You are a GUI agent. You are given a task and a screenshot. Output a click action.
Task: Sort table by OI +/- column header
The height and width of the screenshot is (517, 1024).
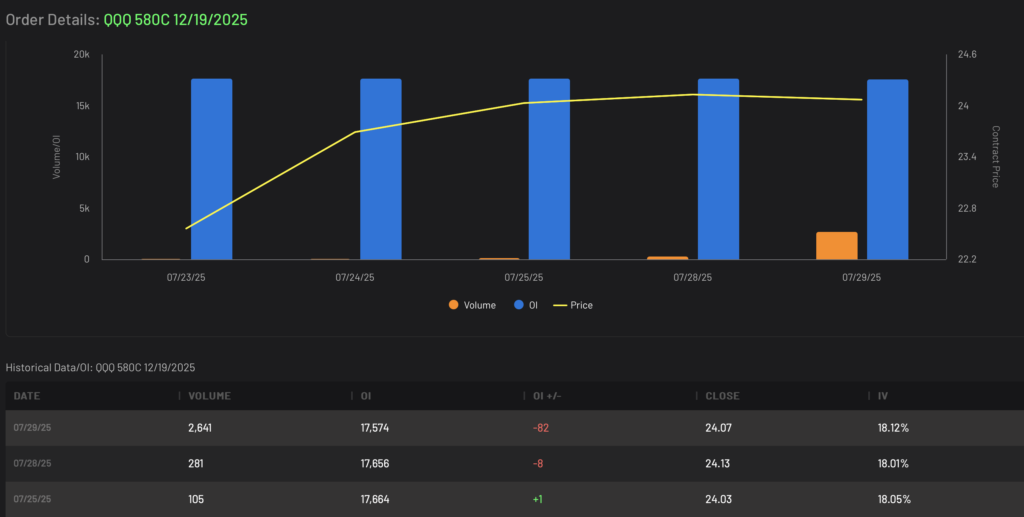(x=547, y=396)
